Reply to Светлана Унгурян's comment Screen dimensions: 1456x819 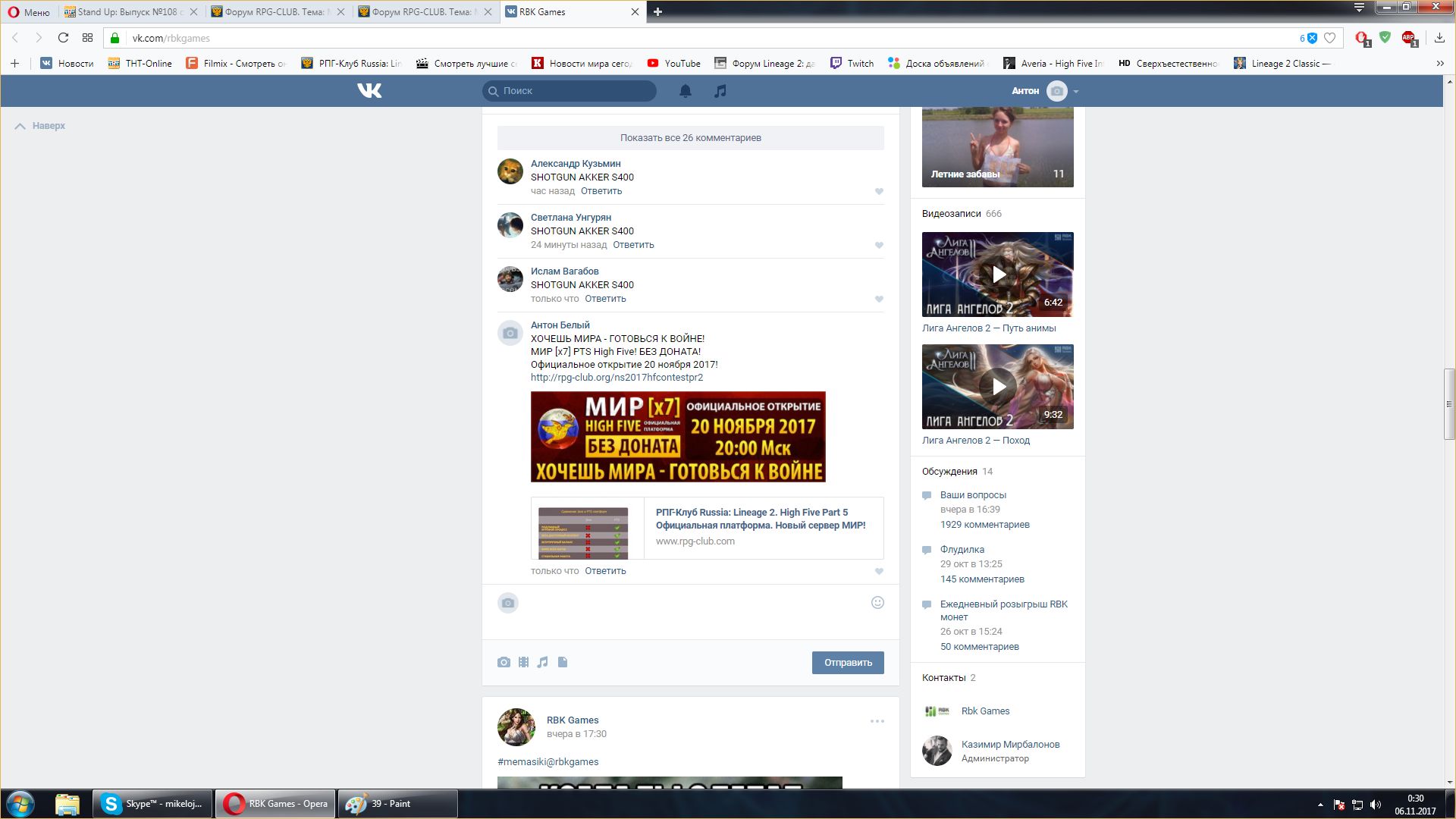pyautogui.click(x=633, y=245)
